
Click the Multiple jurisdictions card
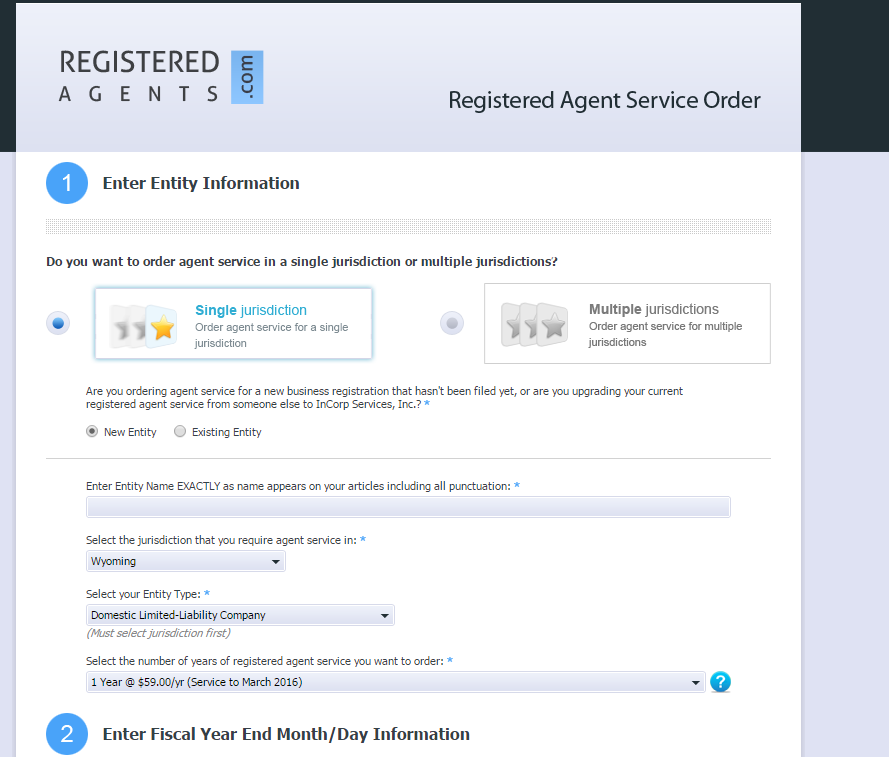pos(627,323)
